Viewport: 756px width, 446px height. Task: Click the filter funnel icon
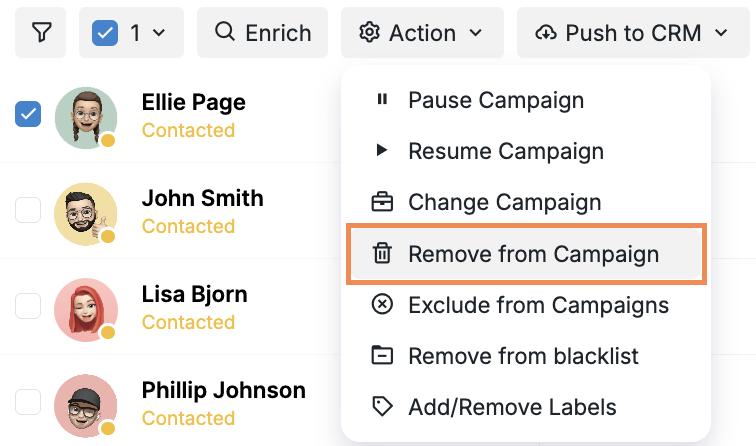41,33
